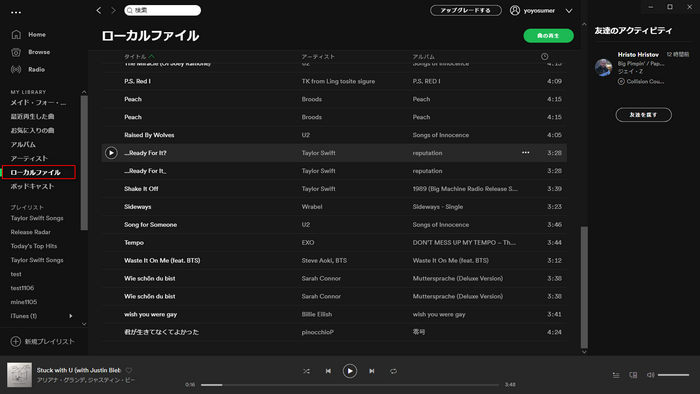Open artist Wrabel link

click(x=312, y=207)
